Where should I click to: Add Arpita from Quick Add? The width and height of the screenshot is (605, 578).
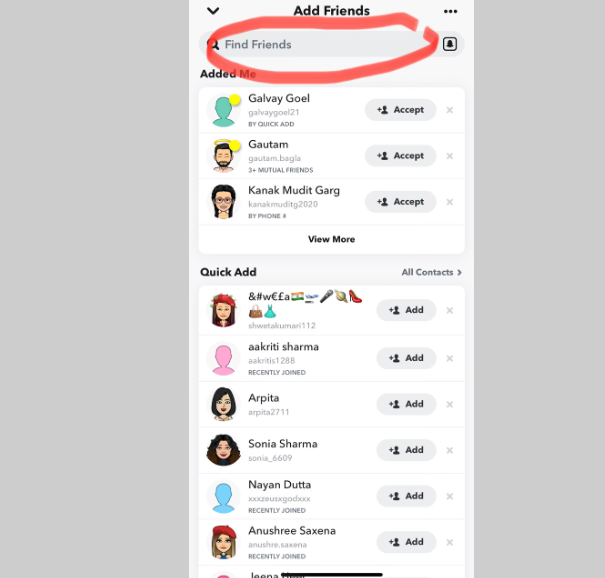pos(406,404)
